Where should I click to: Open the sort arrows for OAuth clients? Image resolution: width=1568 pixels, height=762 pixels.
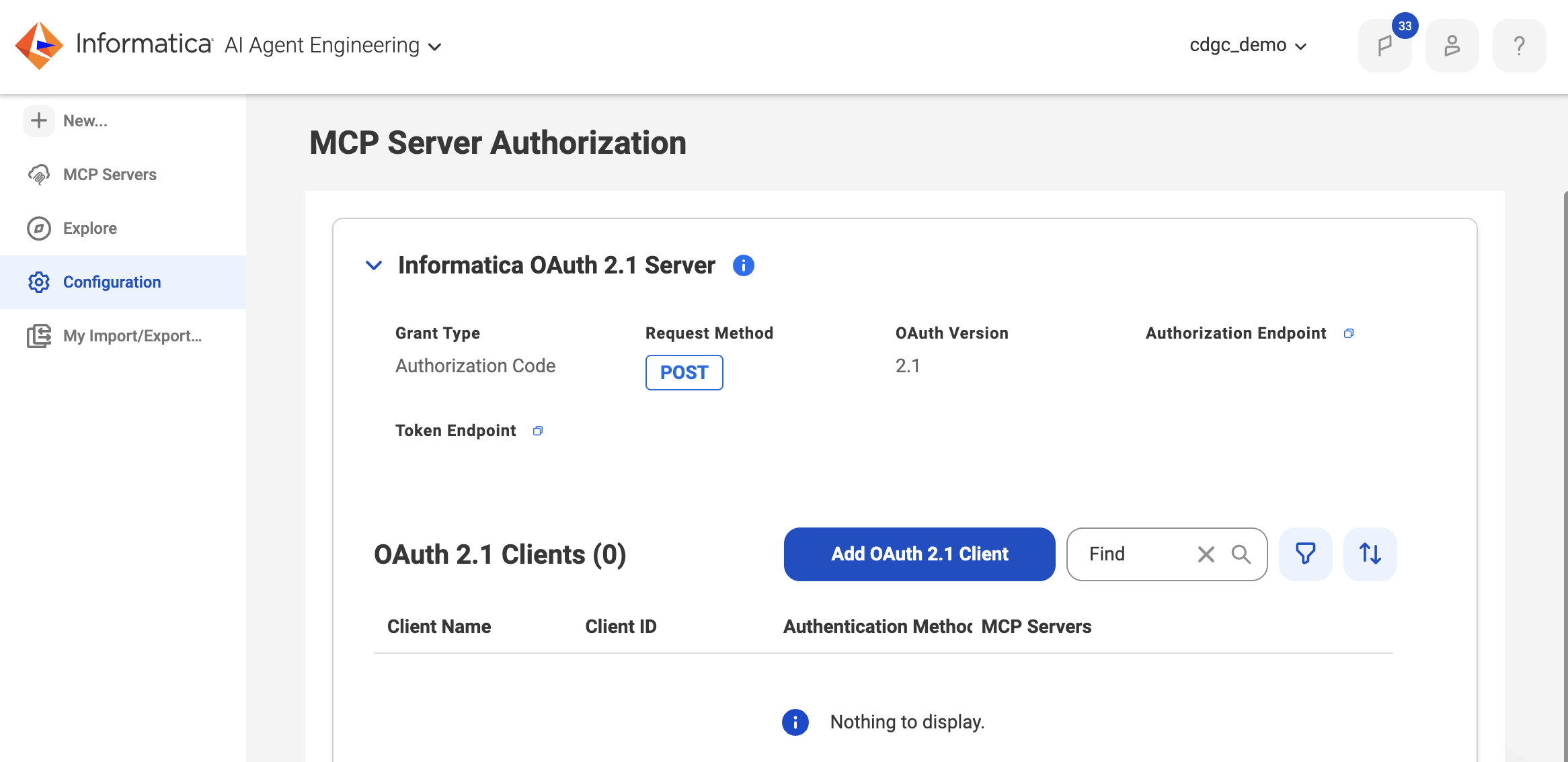(x=1370, y=554)
